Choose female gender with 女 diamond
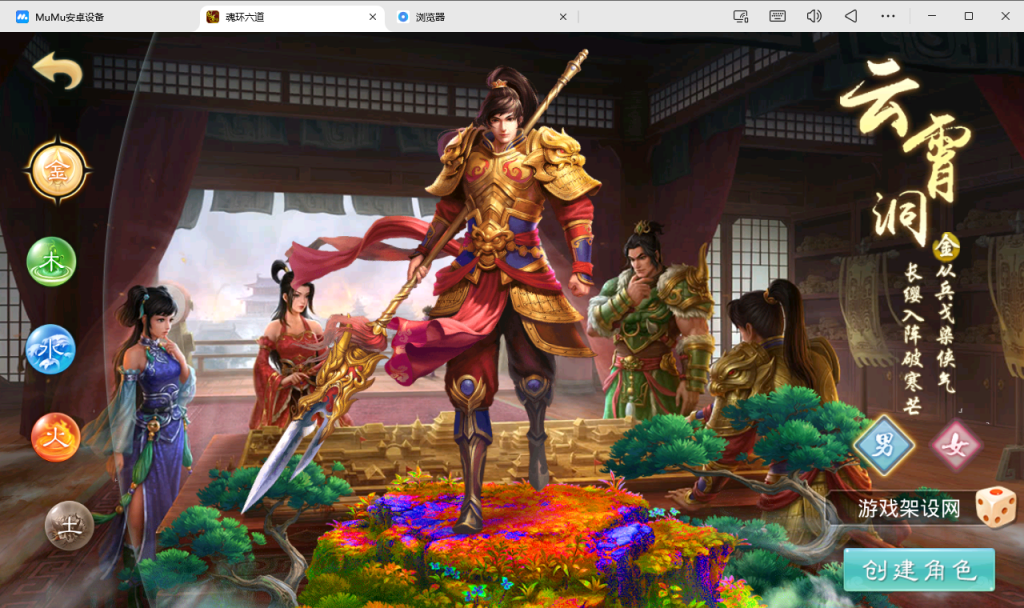The image size is (1024, 608). (955, 446)
